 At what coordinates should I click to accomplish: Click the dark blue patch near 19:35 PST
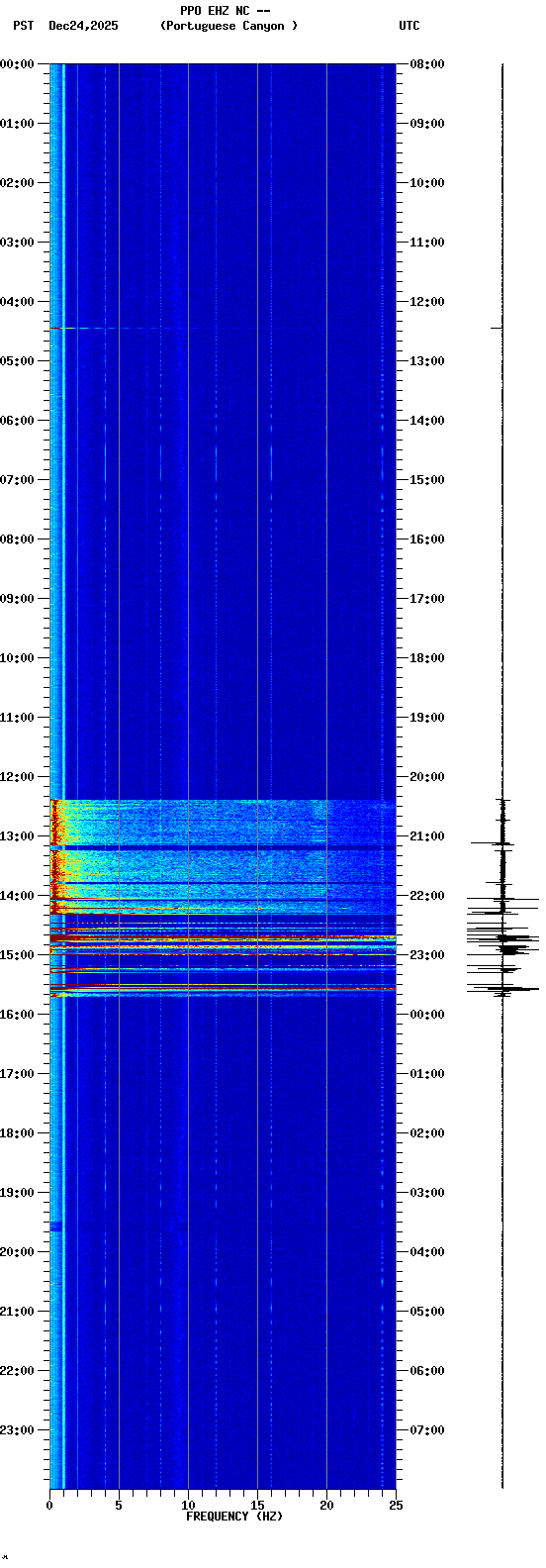point(56,1226)
